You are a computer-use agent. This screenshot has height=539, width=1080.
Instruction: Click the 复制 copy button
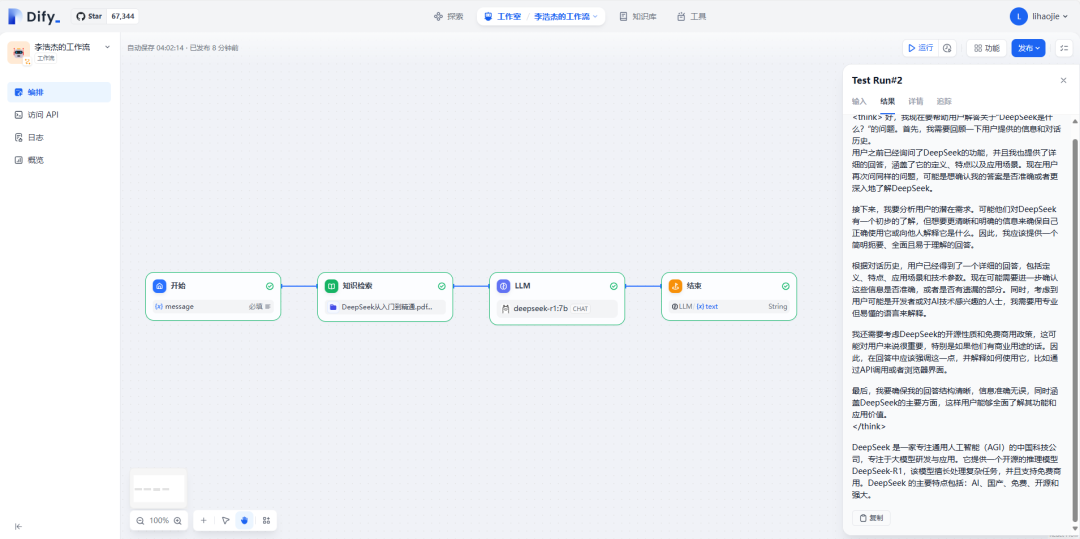pyautogui.click(x=871, y=518)
